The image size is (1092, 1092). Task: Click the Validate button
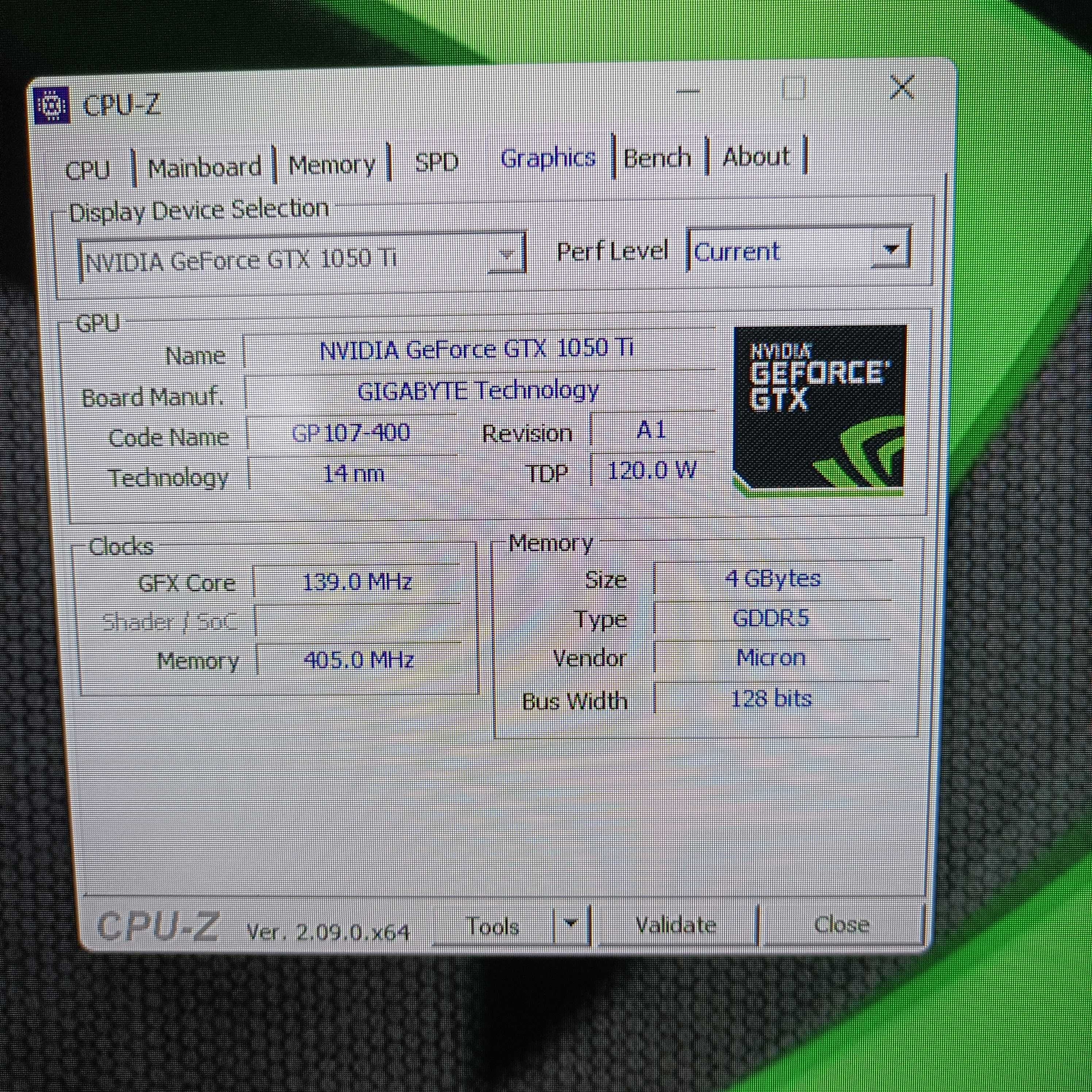pyautogui.click(x=676, y=925)
